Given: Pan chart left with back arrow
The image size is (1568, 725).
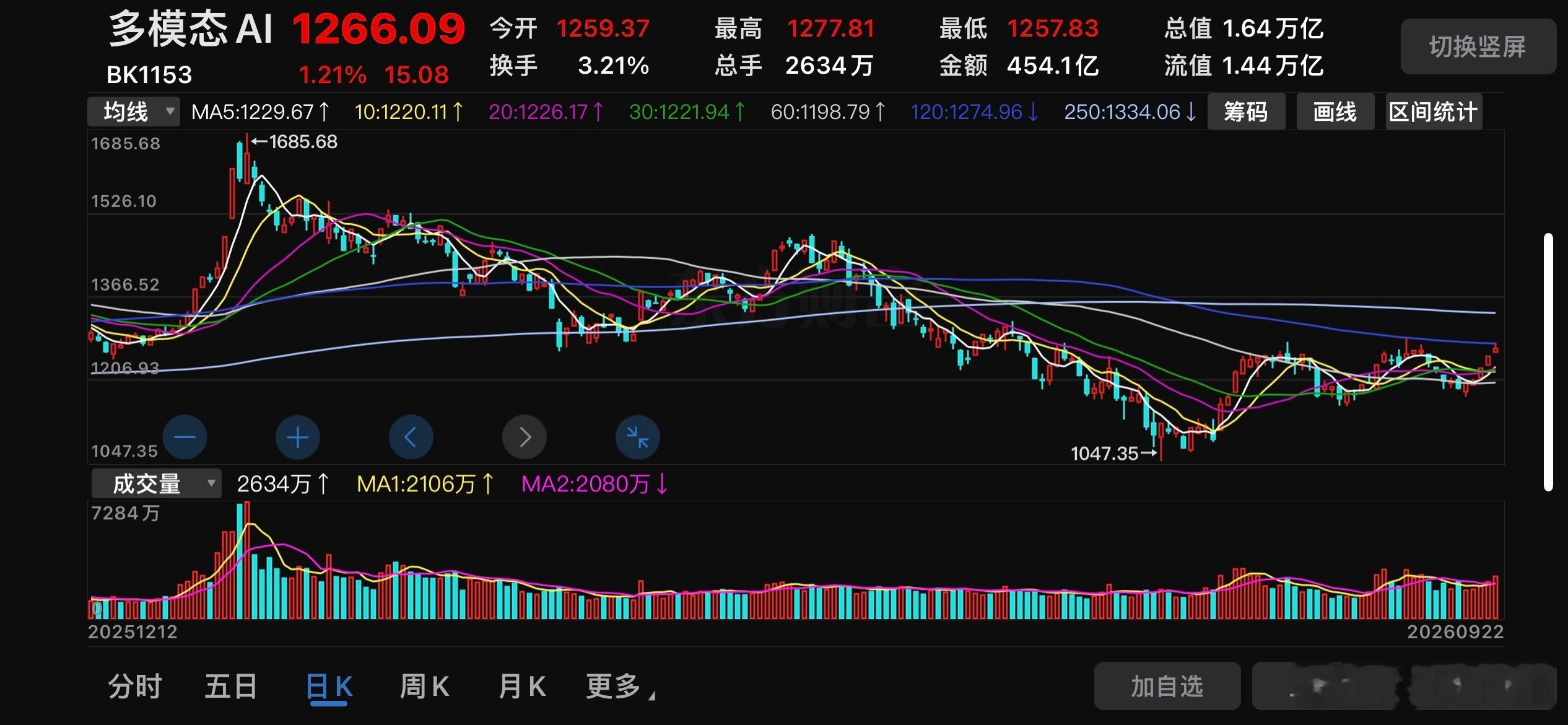Looking at the screenshot, I should tap(411, 437).
